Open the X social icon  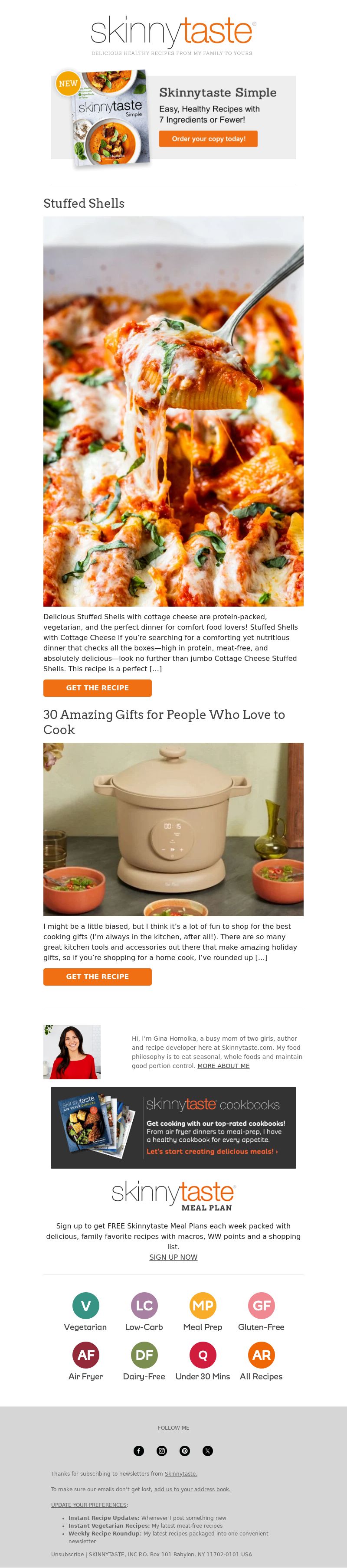click(208, 1450)
